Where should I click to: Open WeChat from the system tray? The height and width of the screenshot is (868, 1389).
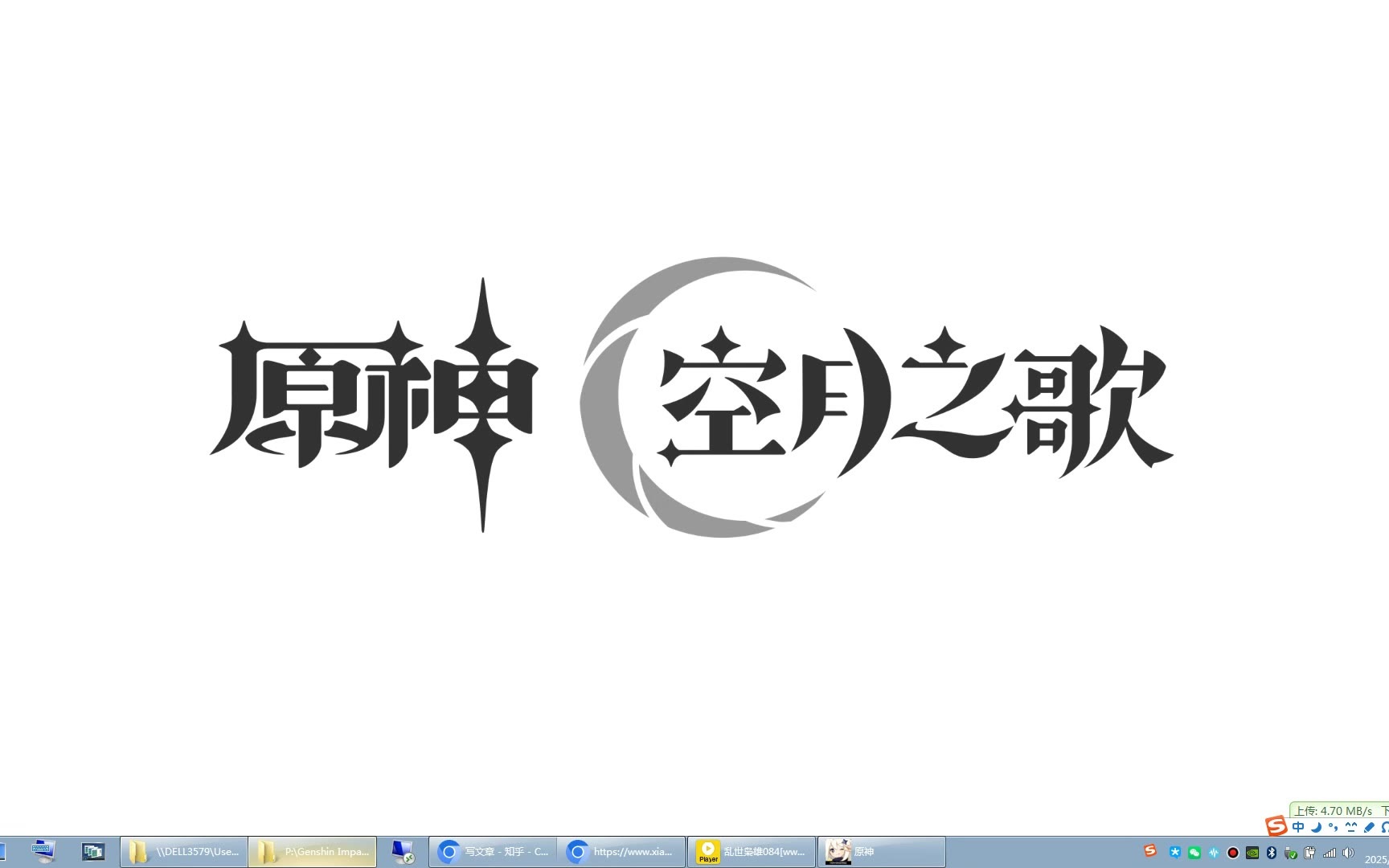(1194, 853)
